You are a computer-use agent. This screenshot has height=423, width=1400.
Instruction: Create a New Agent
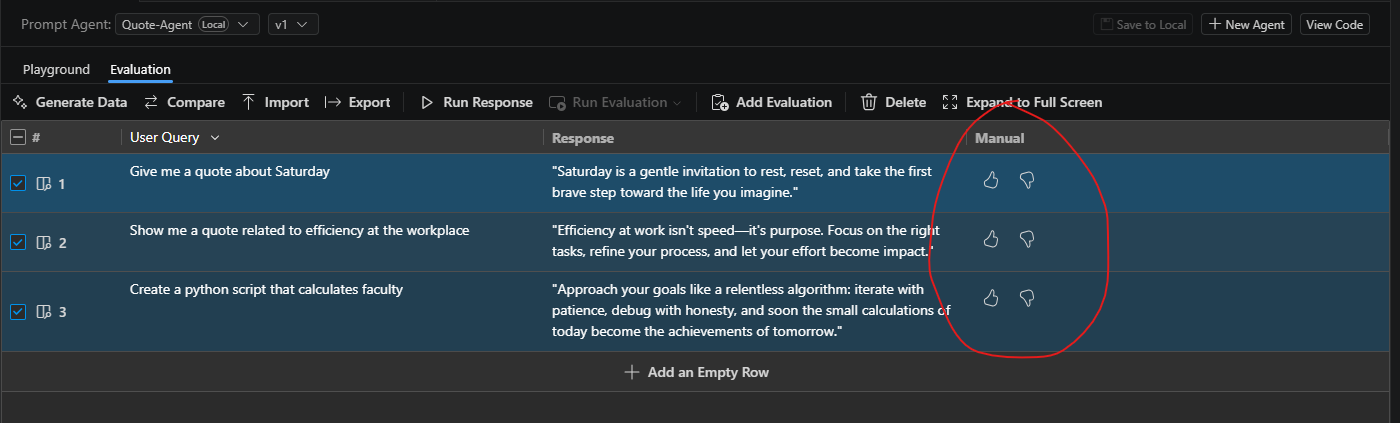coord(1247,24)
